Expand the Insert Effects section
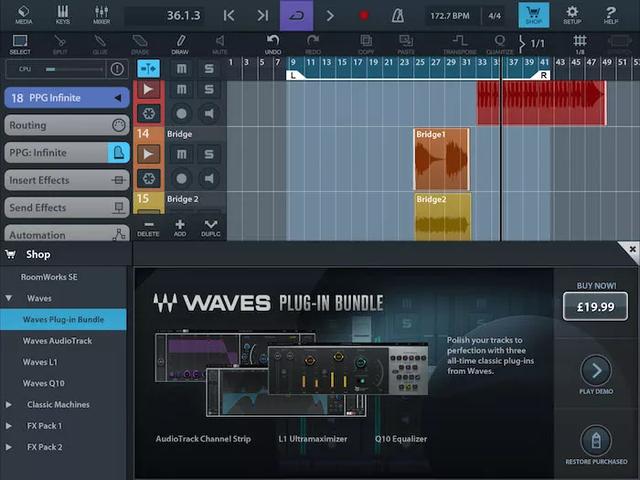The width and height of the screenshot is (640, 480). [67, 180]
